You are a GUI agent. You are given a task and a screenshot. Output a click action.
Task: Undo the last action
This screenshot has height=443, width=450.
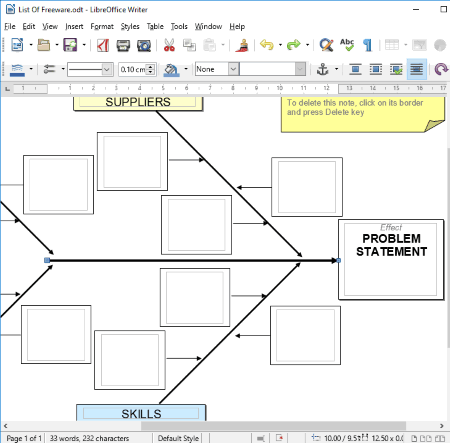pyautogui.click(x=267, y=45)
